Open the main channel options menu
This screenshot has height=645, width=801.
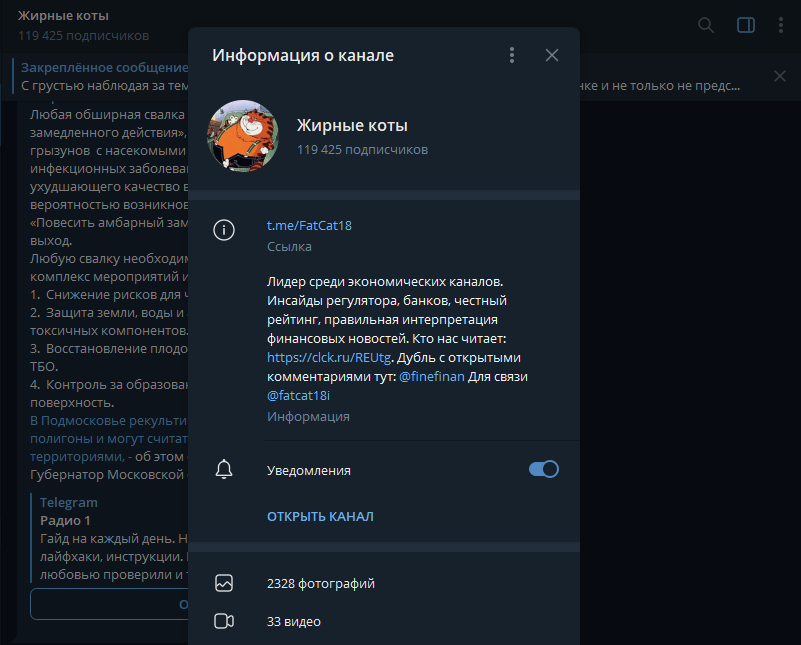coord(781,25)
